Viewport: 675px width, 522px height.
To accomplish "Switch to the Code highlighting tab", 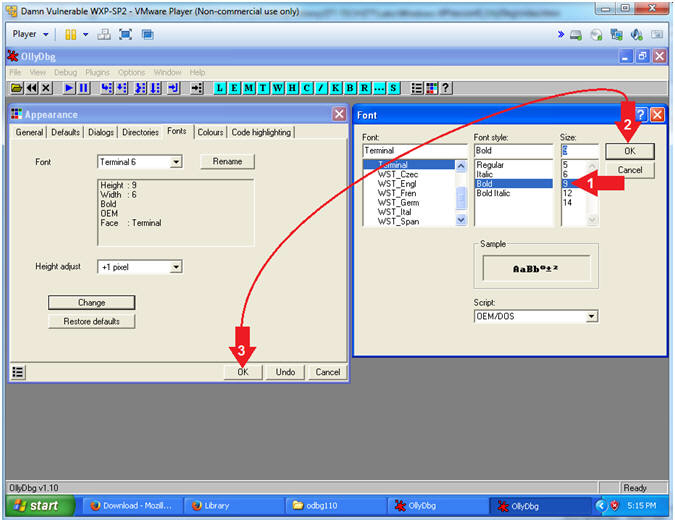I will click(261, 133).
